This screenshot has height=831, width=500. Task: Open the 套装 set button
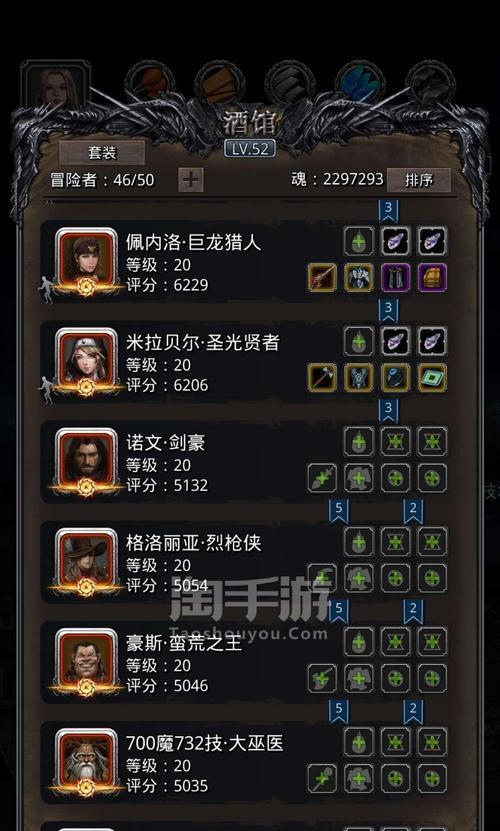coord(101,153)
